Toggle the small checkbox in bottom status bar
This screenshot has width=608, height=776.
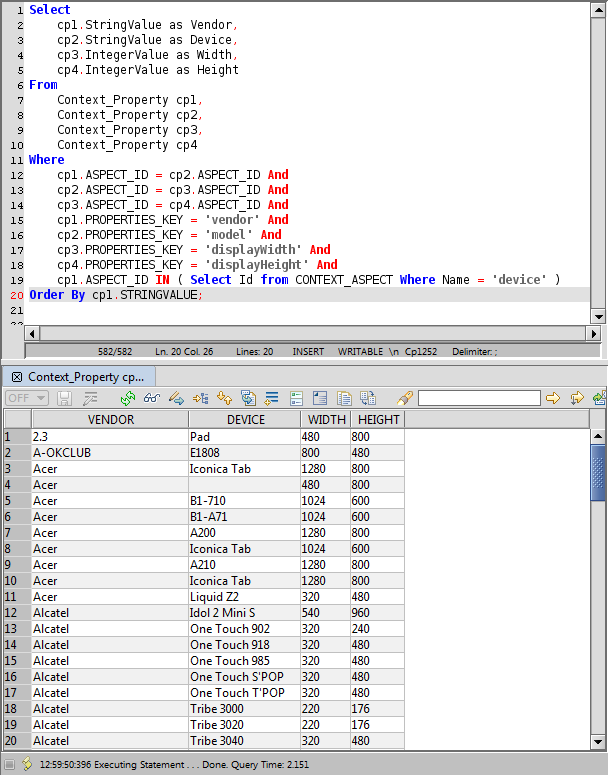click(9, 765)
